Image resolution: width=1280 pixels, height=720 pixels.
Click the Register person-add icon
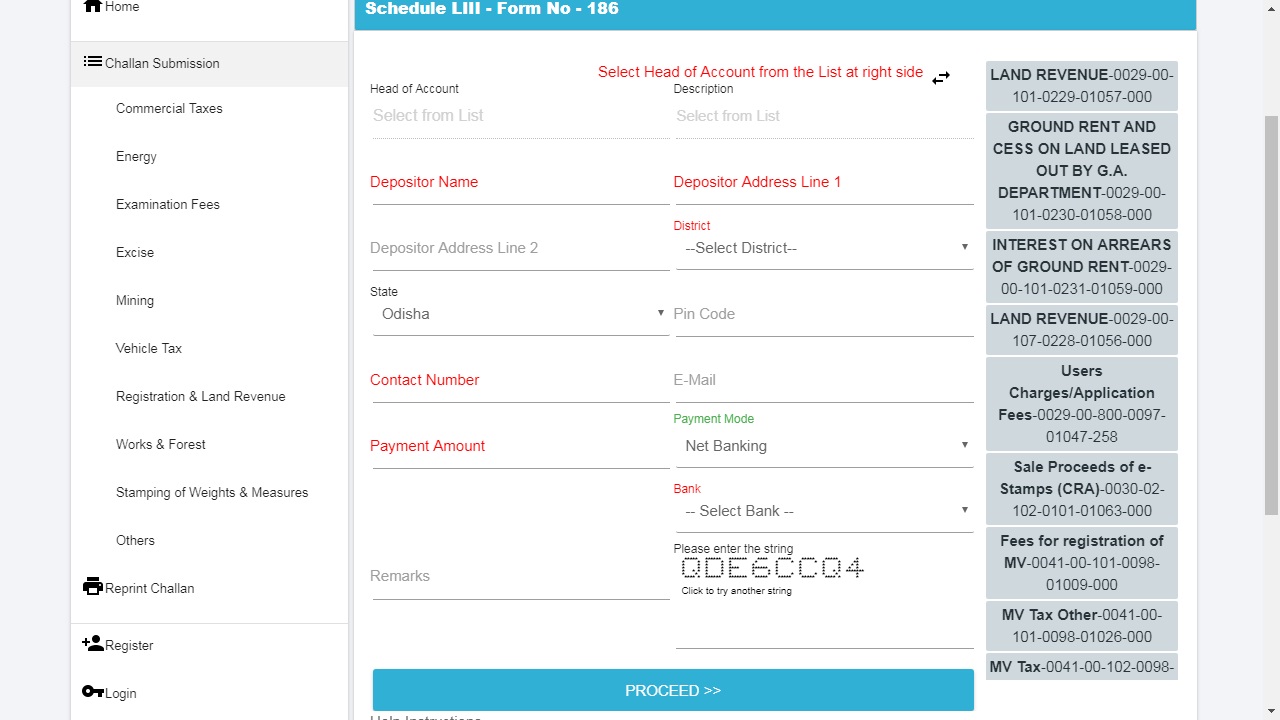[93, 644]
